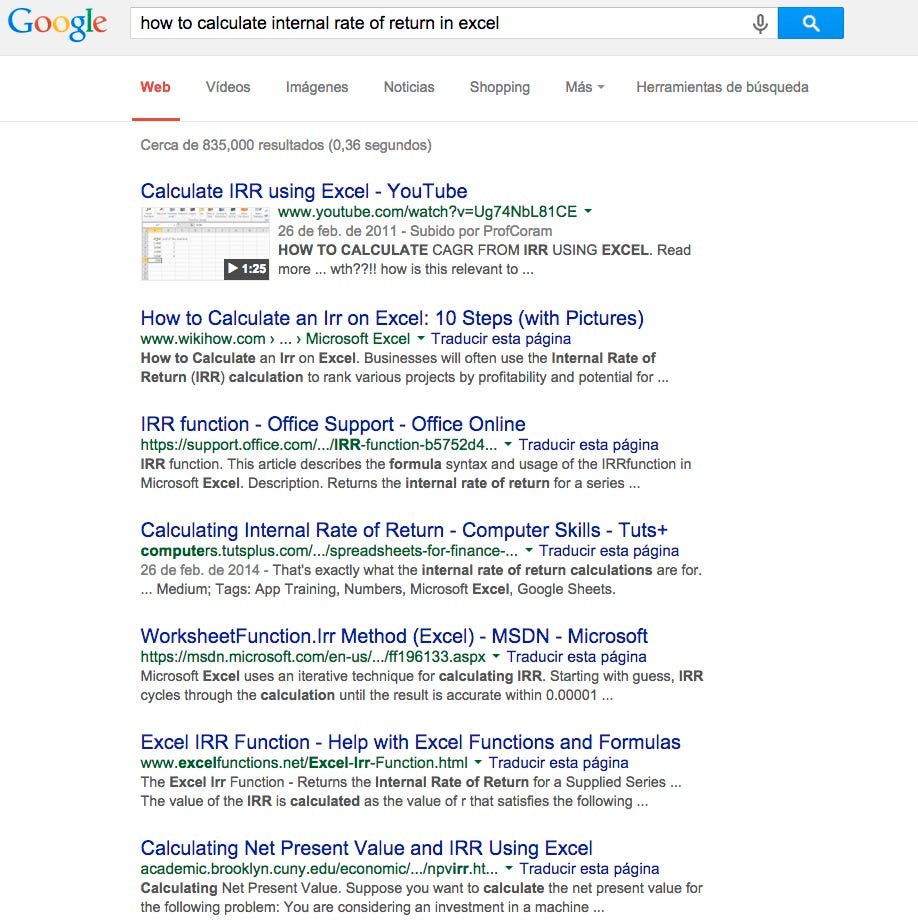918x920 pixels.
Task: Click the computers.tutsplus.com green URL
Action: pyautogui.click(x=329, y=551)
